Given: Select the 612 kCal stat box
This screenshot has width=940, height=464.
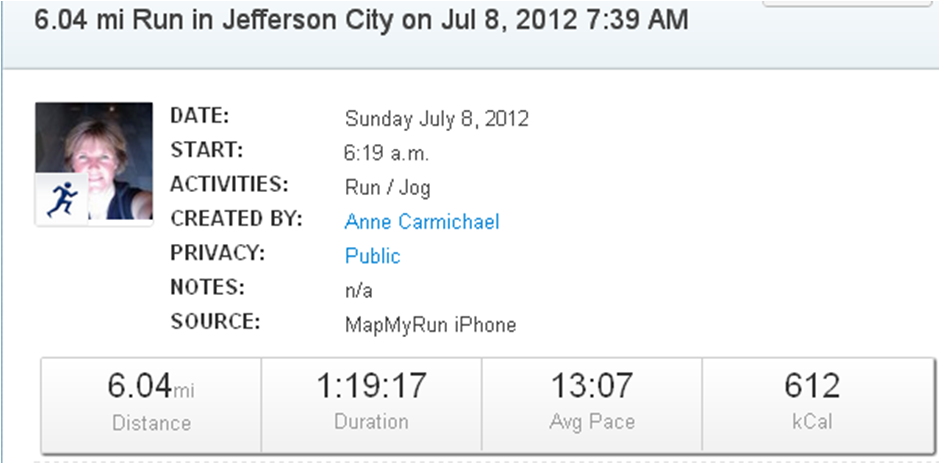Looking at the screenshot, I should point(812,403).
